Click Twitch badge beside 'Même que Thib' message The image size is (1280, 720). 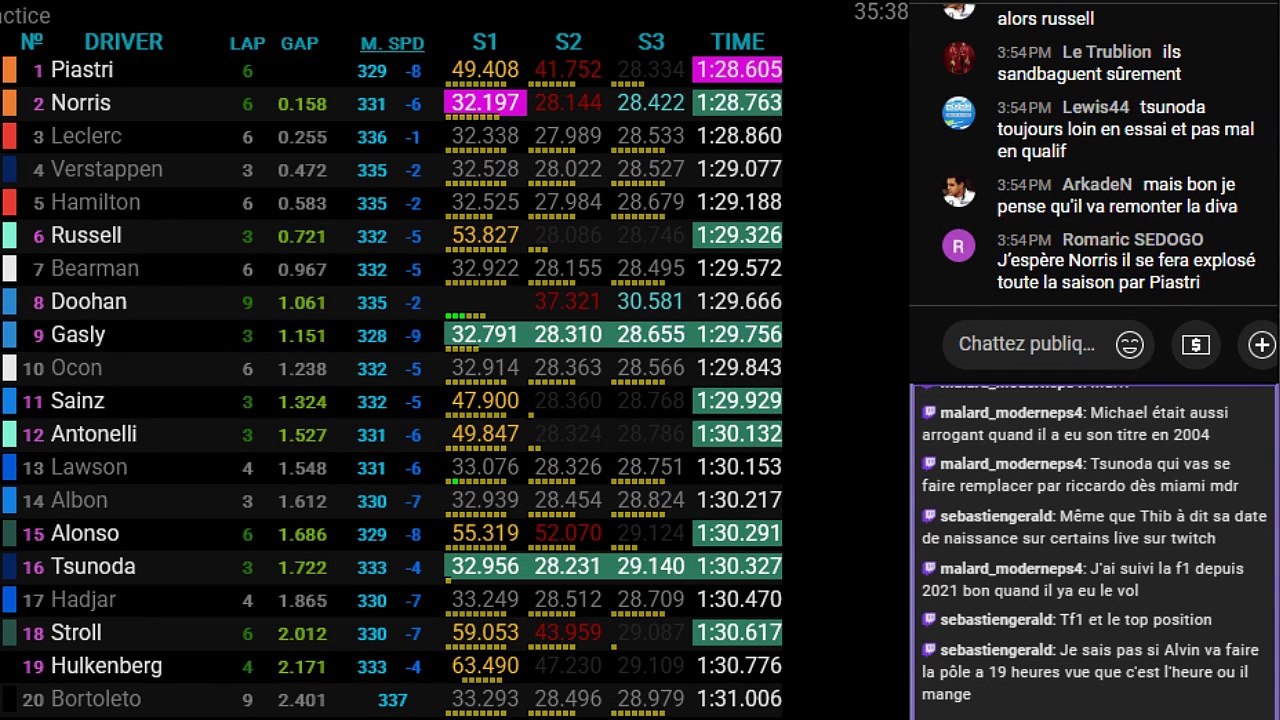(x=929, y=516)
